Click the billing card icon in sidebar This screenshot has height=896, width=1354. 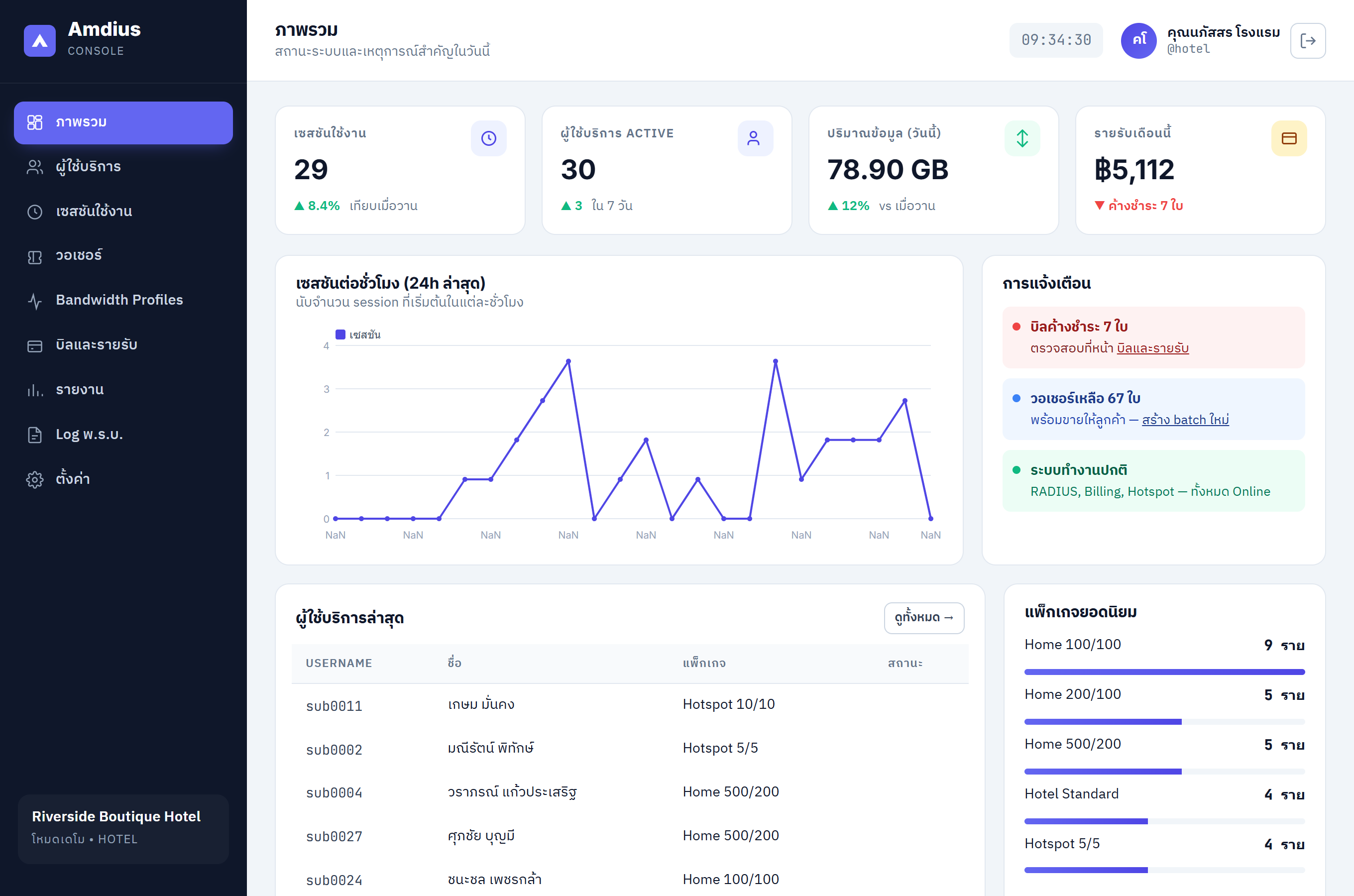[35, 346]
